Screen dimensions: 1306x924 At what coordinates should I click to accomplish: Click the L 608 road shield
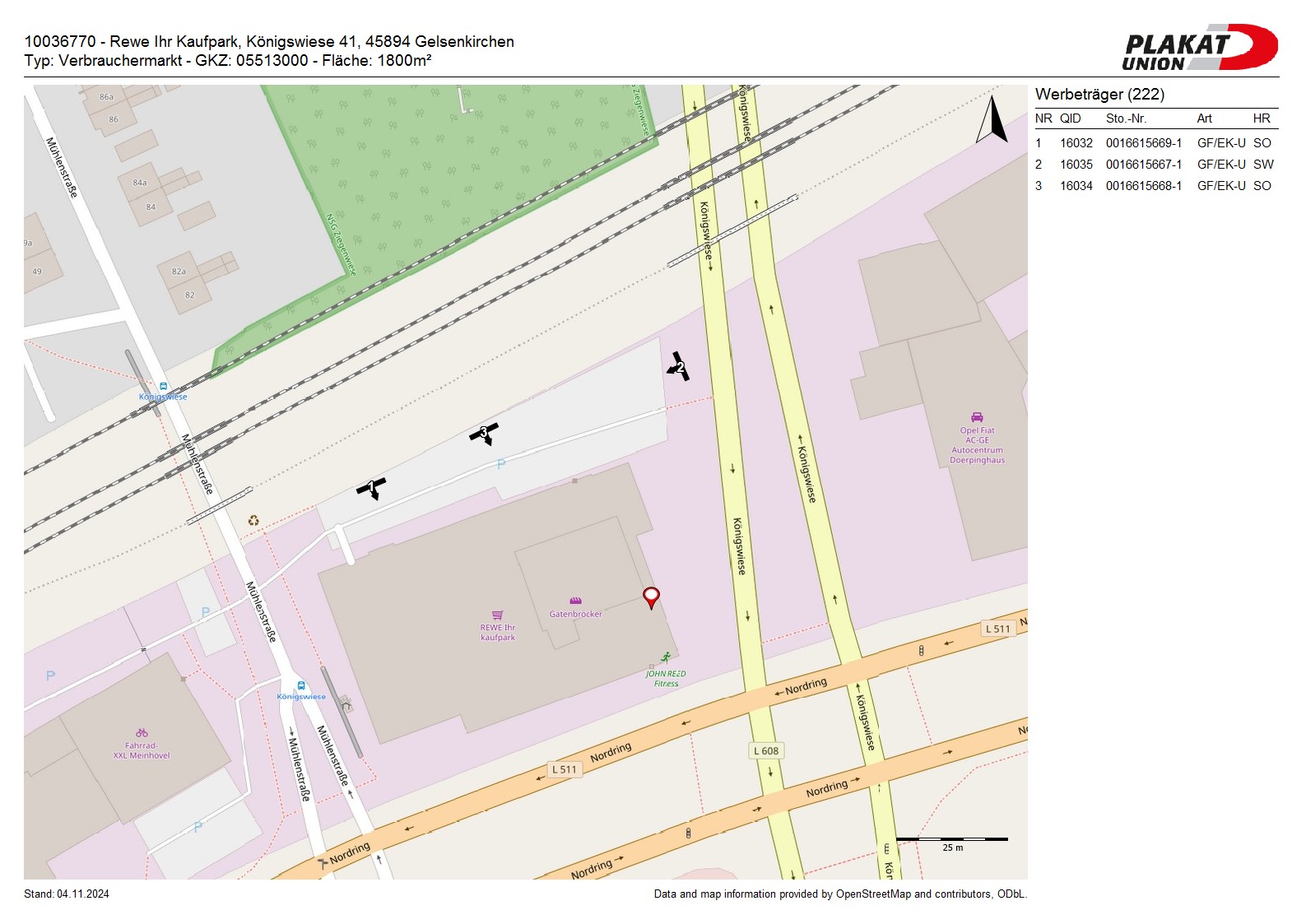click(765, 750)
